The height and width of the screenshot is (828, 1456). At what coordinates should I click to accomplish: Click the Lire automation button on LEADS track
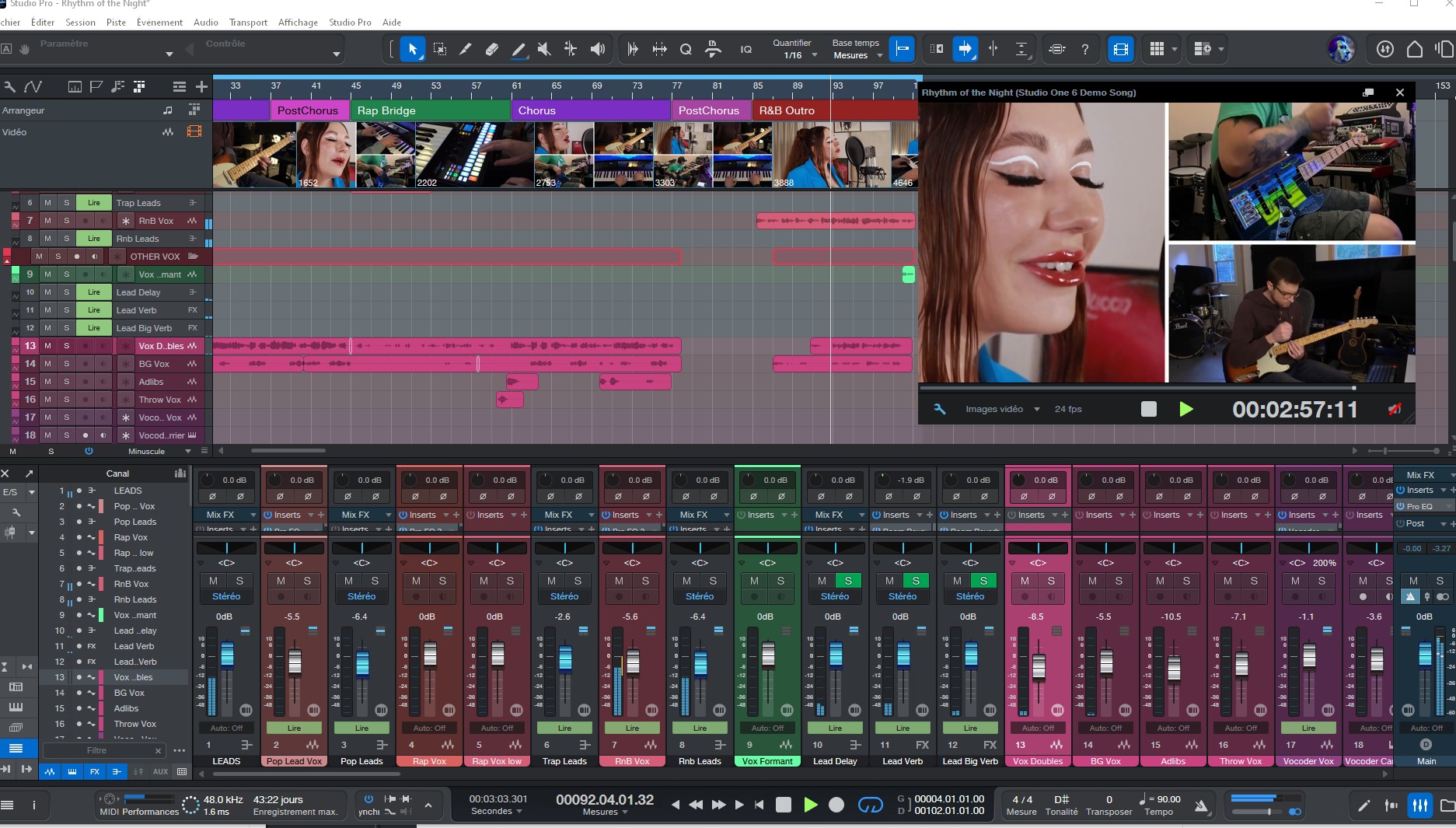[x=93, y=203]
